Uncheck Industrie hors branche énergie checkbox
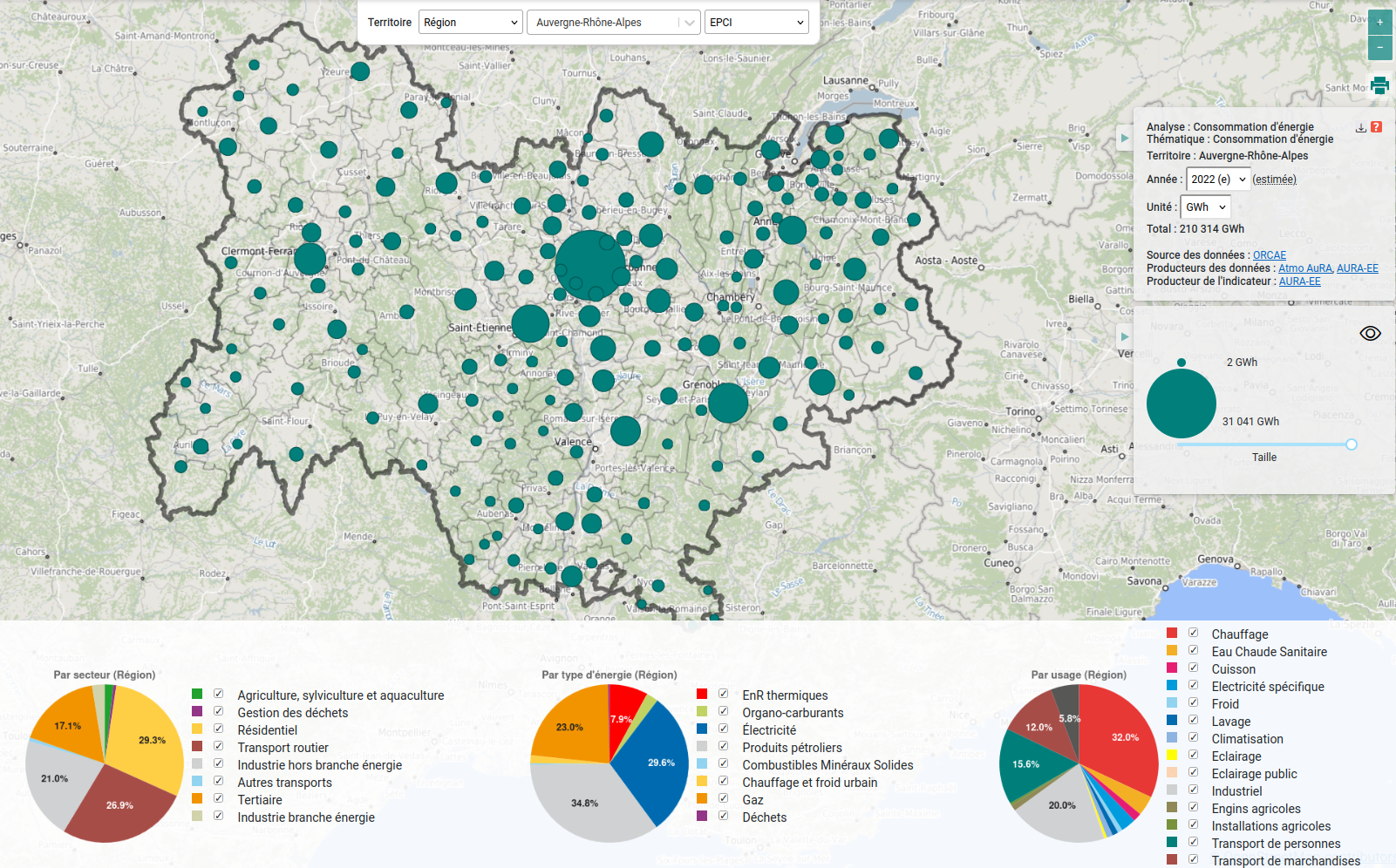 click(218, 763)
